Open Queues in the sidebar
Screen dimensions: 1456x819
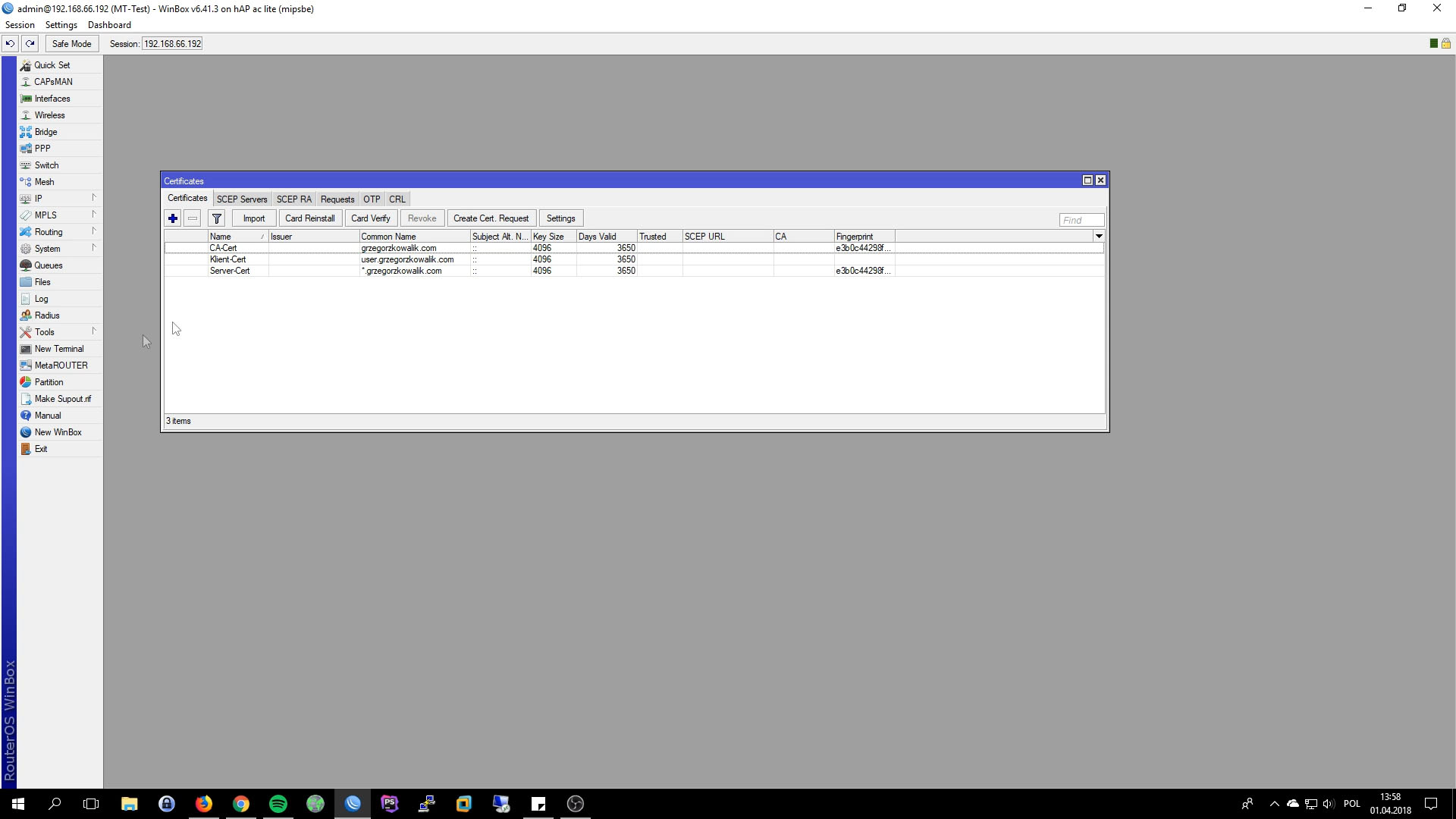(59, 265)
